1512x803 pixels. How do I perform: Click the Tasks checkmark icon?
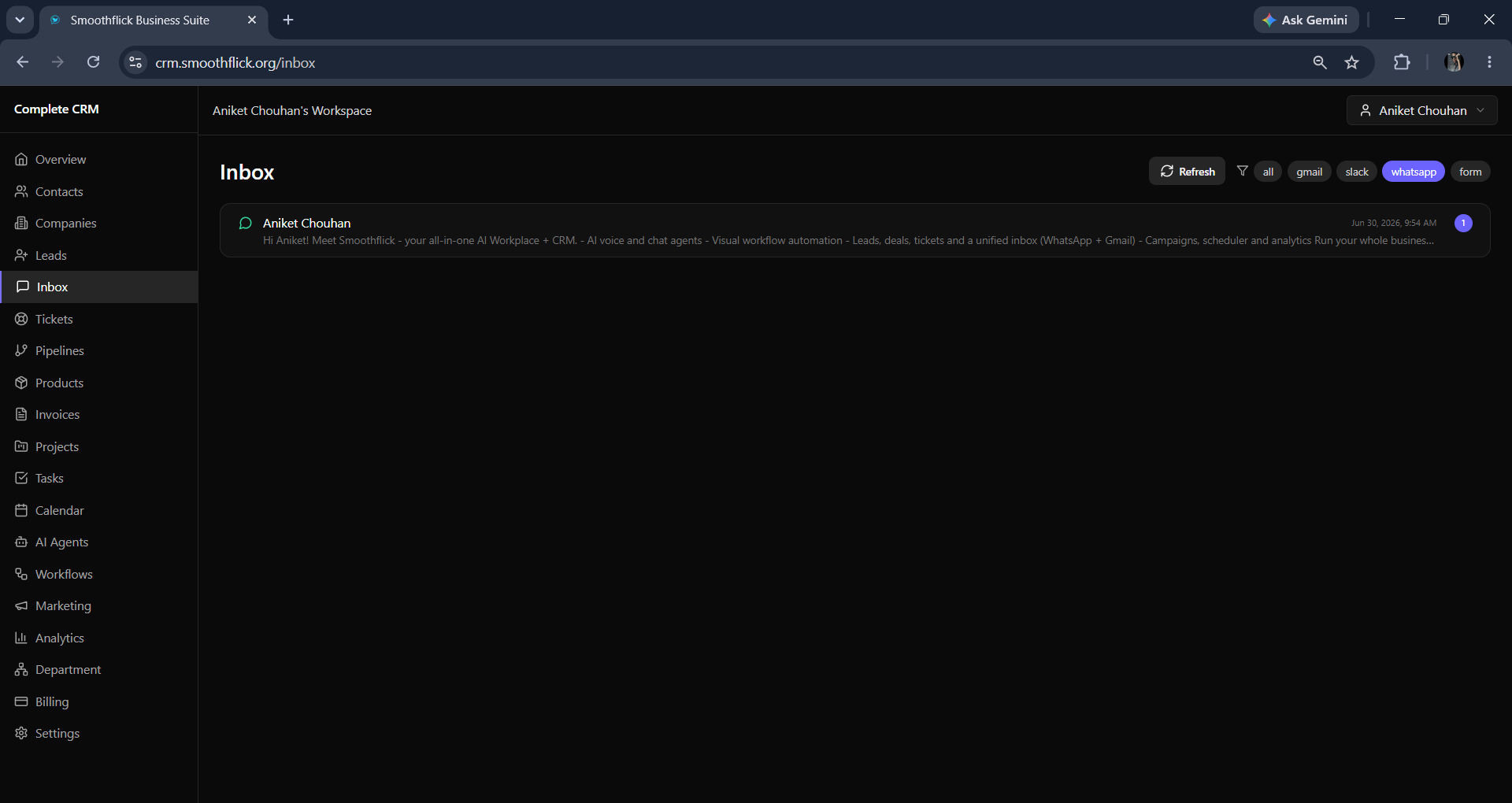[21, 478]
